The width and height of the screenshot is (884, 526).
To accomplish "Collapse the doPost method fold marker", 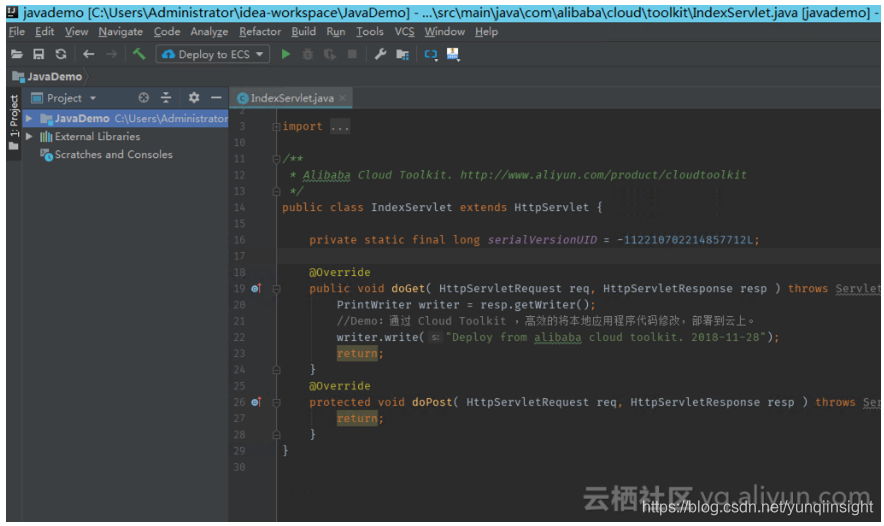I will (x=276, y=402).
